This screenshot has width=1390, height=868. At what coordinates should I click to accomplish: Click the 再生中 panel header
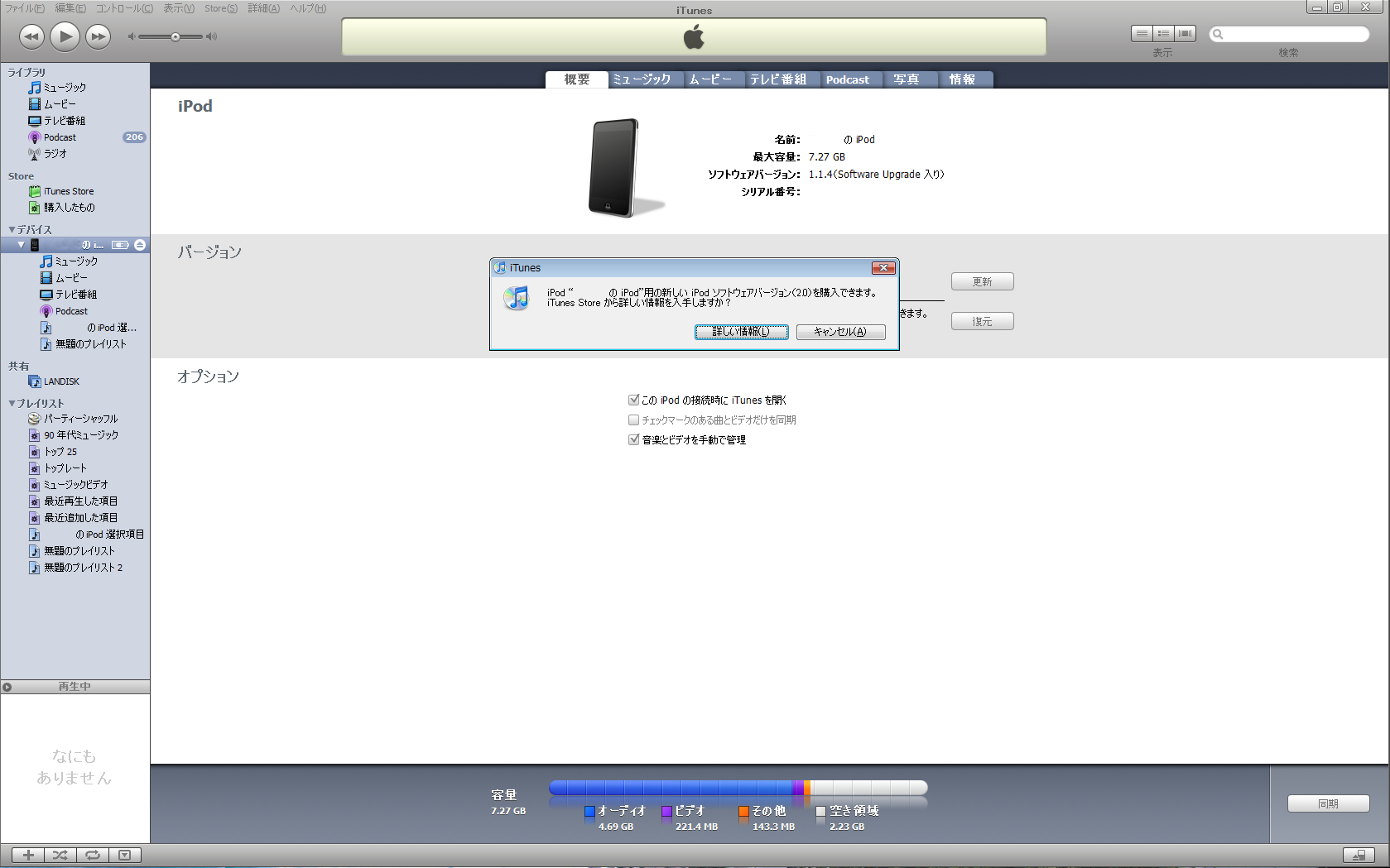pos(75,687)
